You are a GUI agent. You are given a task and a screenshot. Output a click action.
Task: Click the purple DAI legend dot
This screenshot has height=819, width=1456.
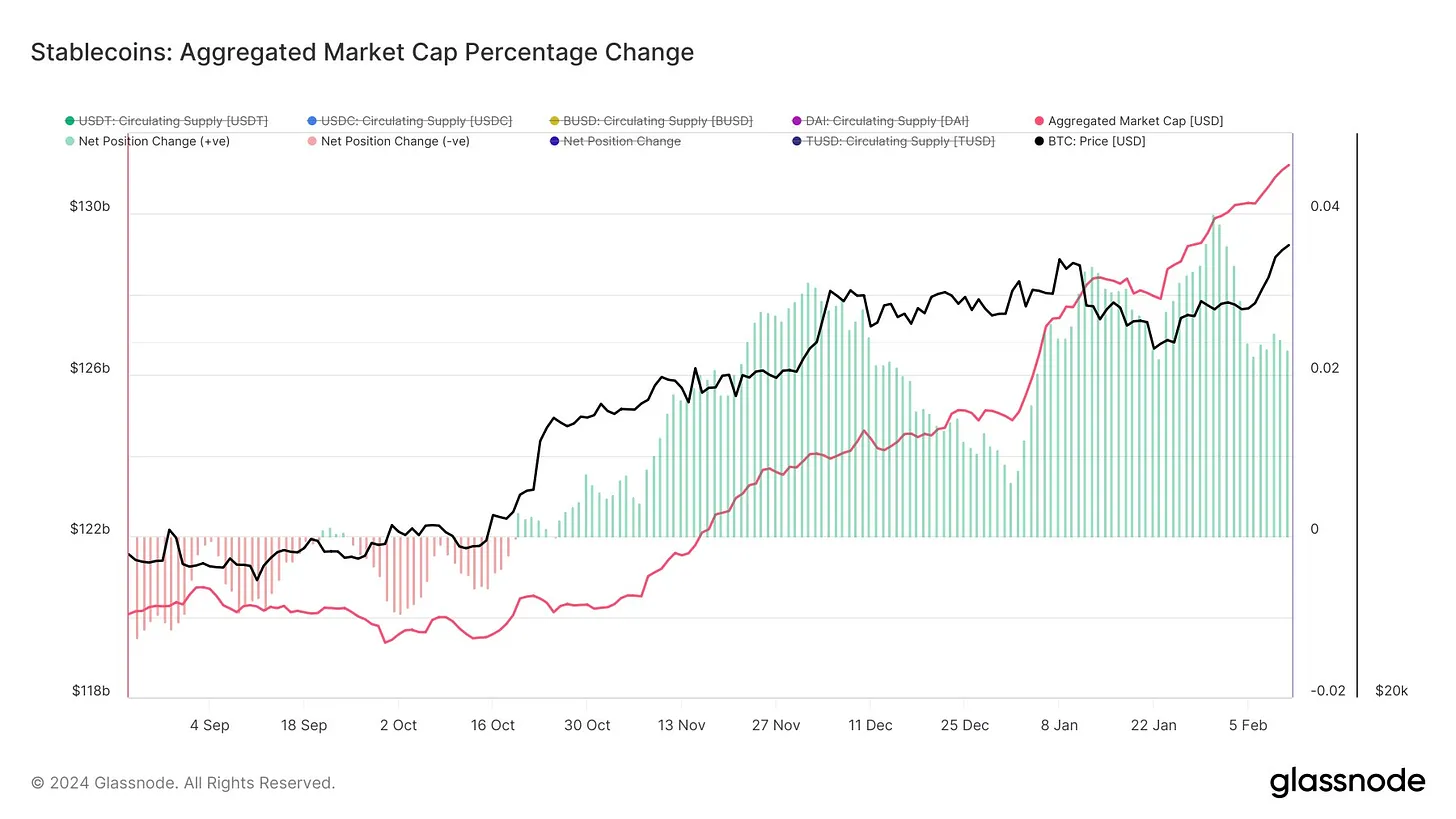tap(797, 121)
